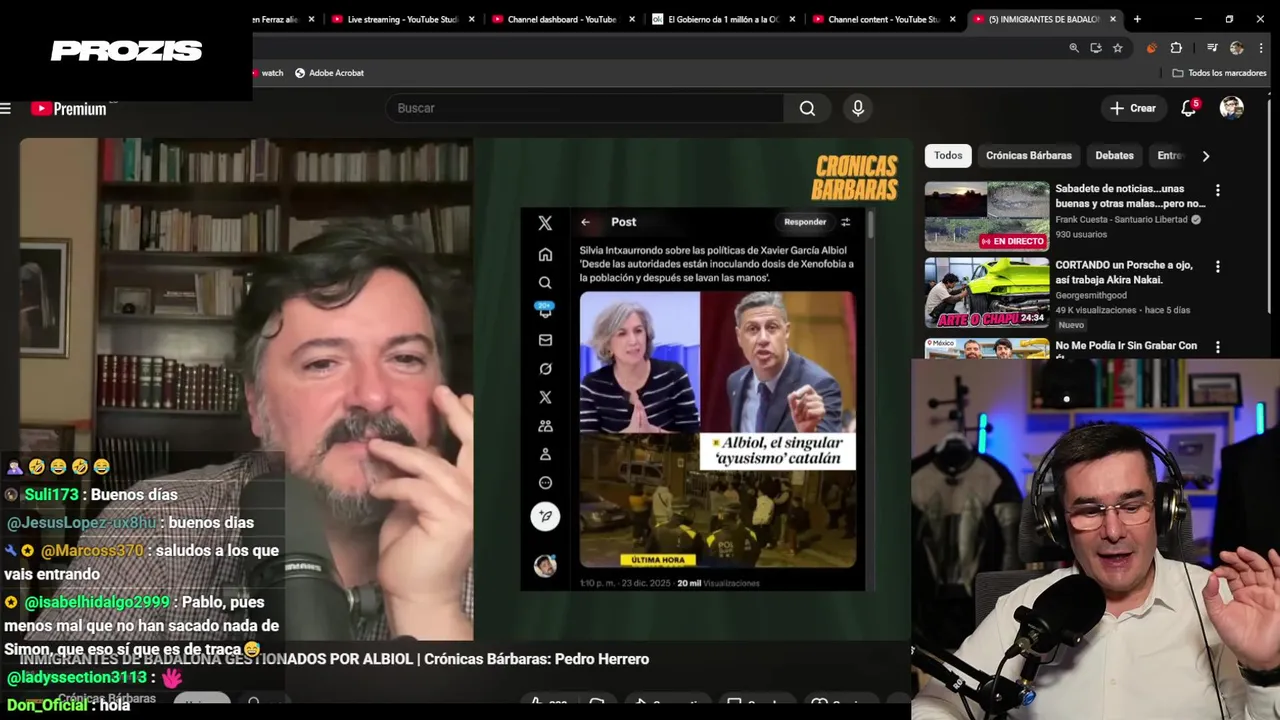The image size is (1280, 720).
Task: Open the Profile person icon in X sidebar
Action: [x=545, y=454]
